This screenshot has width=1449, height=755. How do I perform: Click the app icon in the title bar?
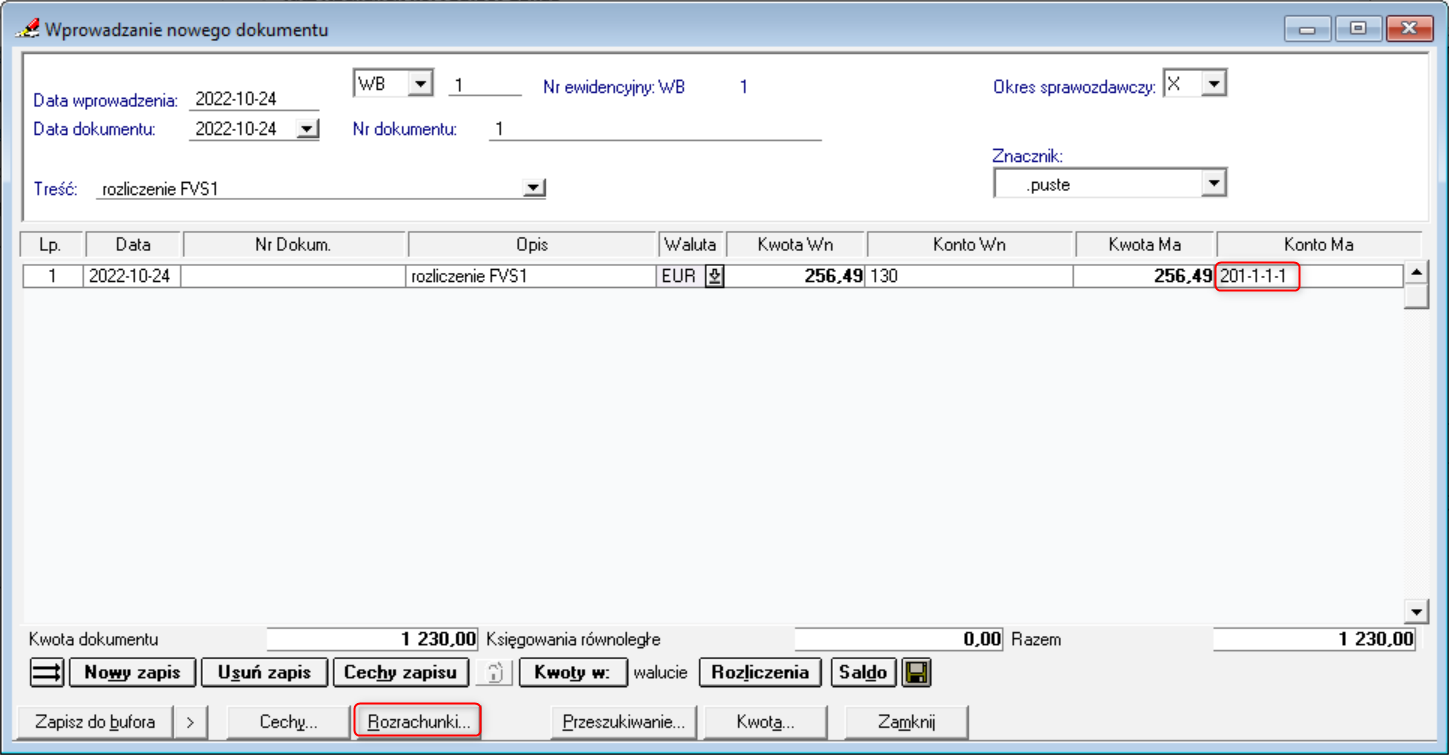pyautogui.click(x=27, y=28)
